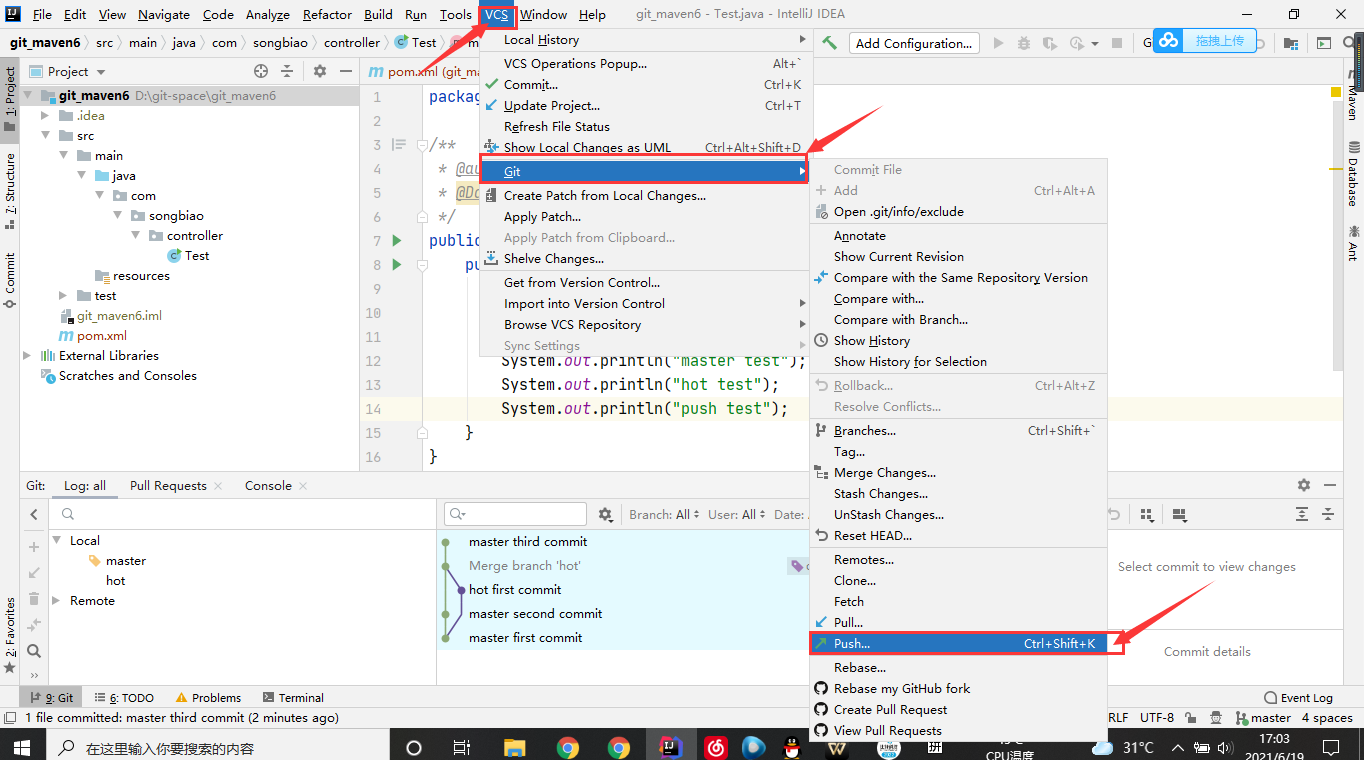Click group-by grid icon in the changes toolbar
The height and width of the screenshot is (760, 1364).
click(x=1146, y=514)
